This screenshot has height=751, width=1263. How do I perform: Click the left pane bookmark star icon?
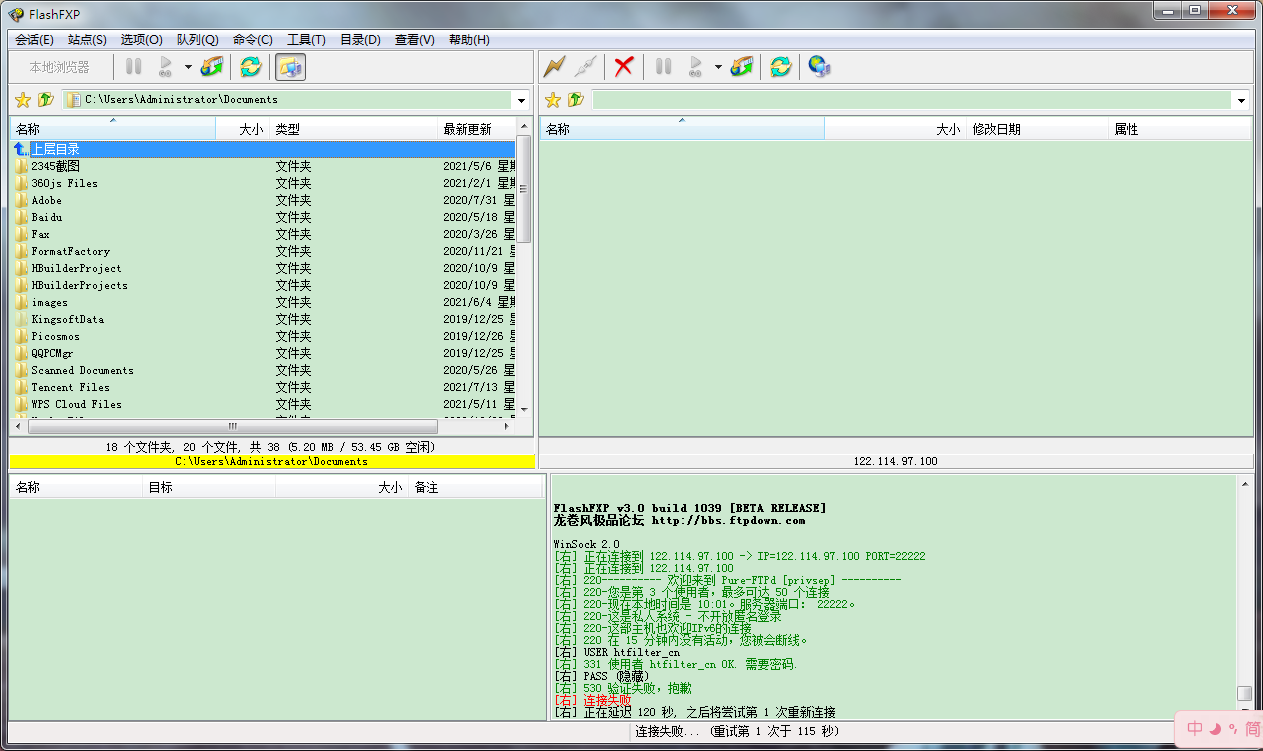[x=23, y=100]
